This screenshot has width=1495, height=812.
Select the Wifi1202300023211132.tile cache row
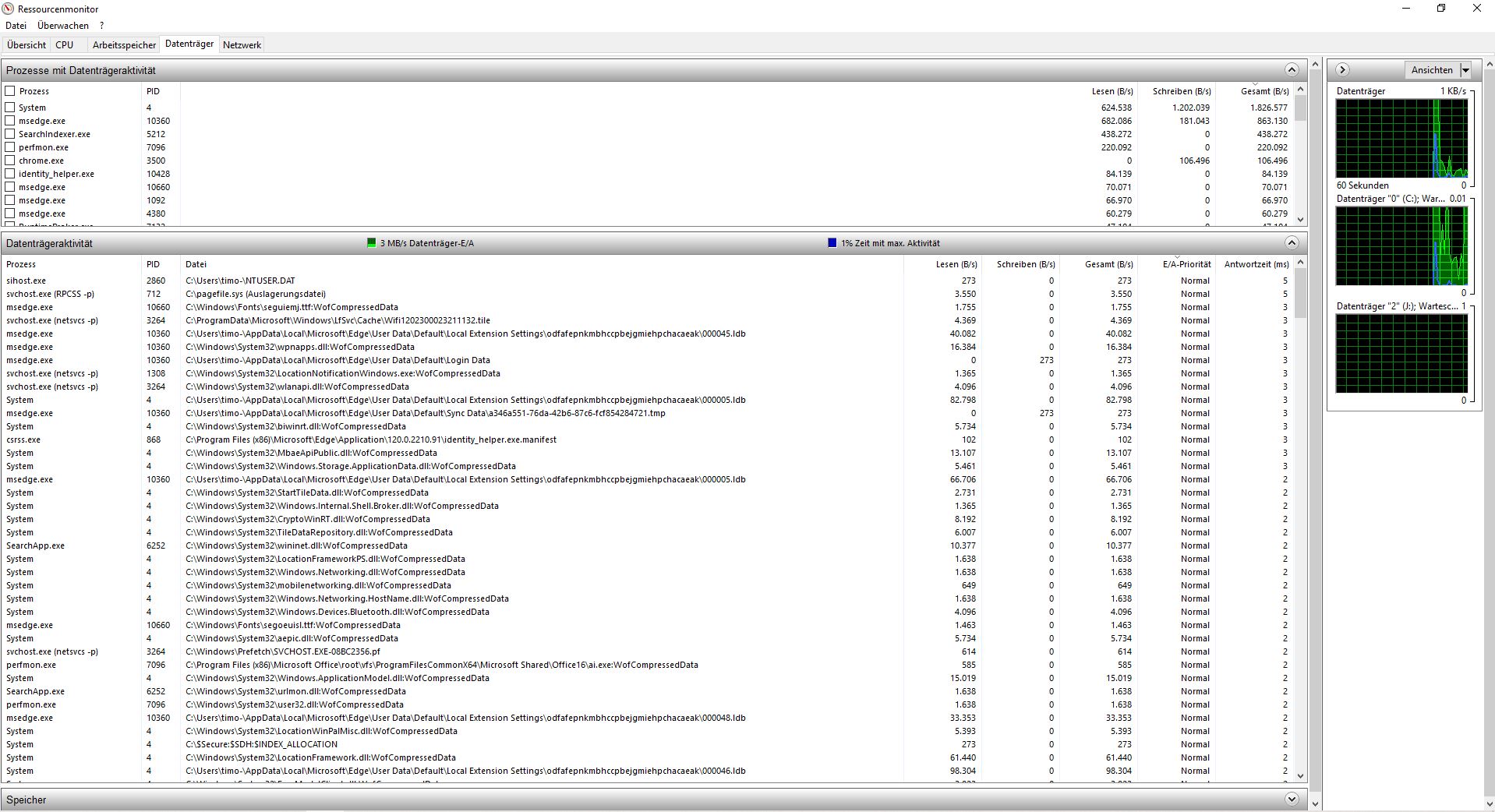click(647, 320)
